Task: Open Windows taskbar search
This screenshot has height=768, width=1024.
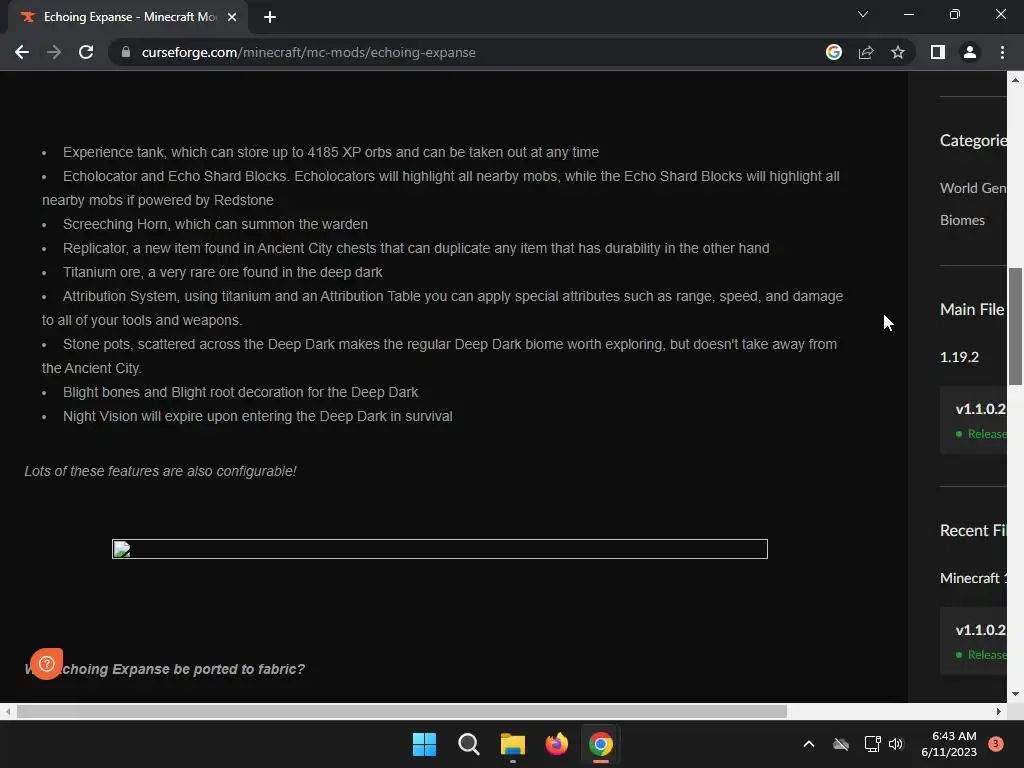Action: (x=468, y=744)
